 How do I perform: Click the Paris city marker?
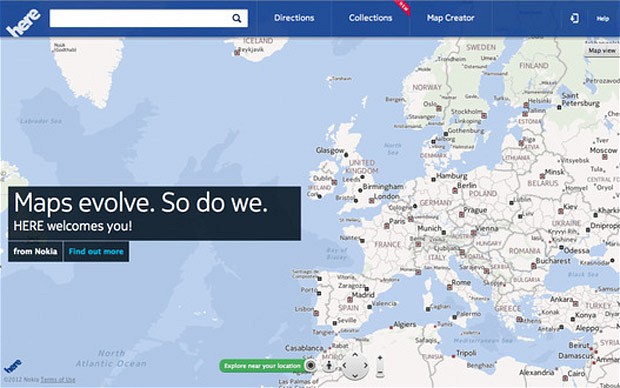[x=387, y=226]
